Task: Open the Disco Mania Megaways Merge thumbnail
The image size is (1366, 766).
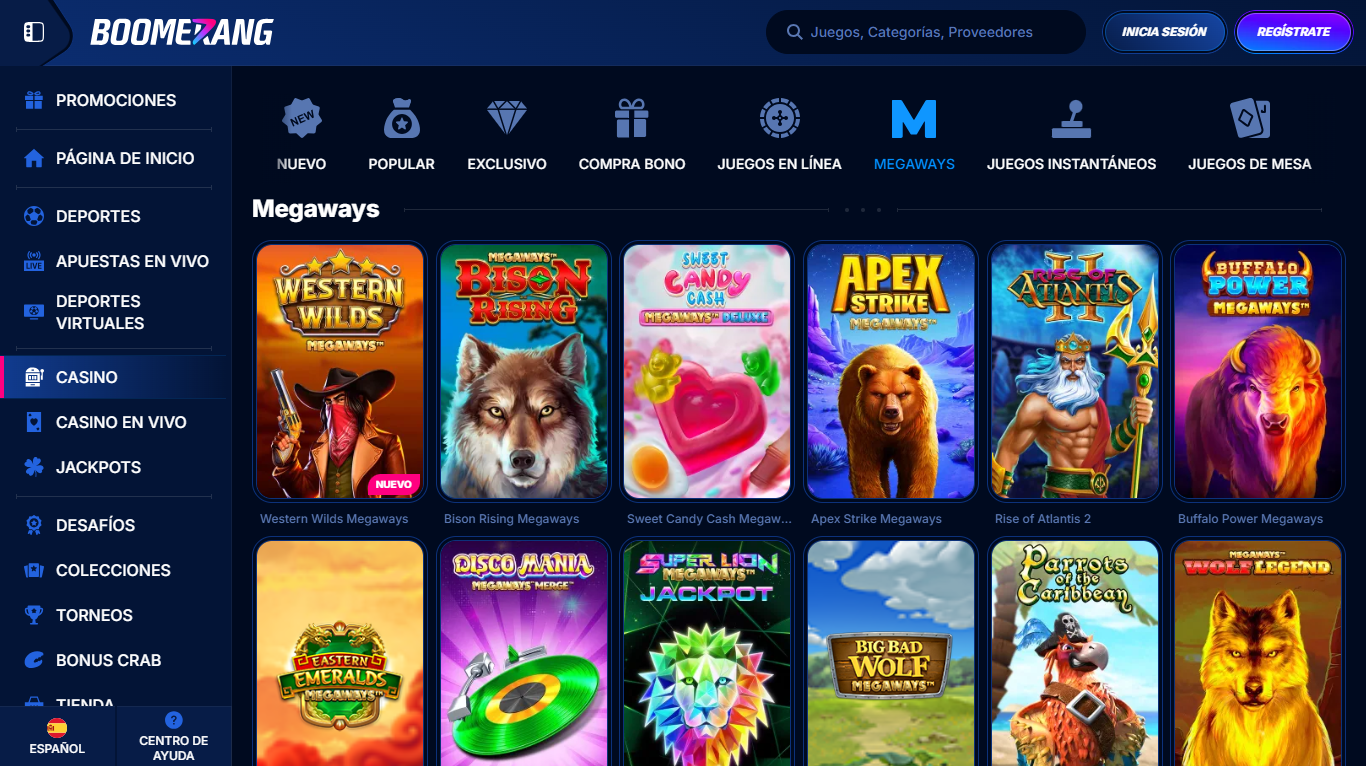Action: [524, 653]
